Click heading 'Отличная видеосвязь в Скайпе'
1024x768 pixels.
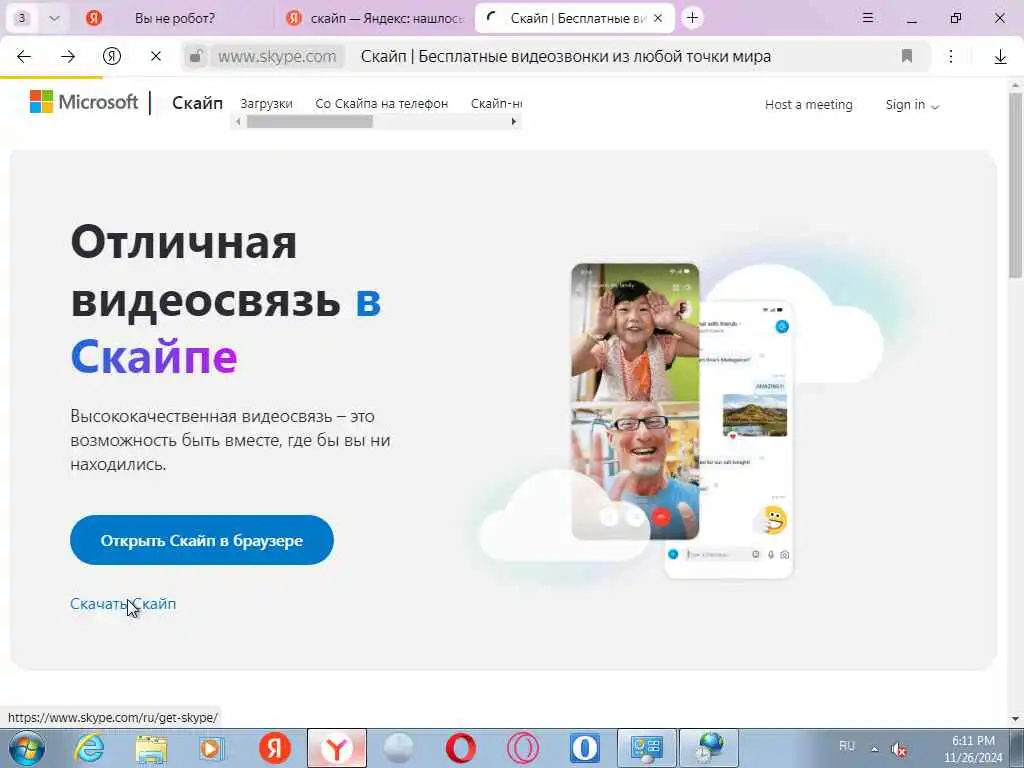[x=226, y=299]
